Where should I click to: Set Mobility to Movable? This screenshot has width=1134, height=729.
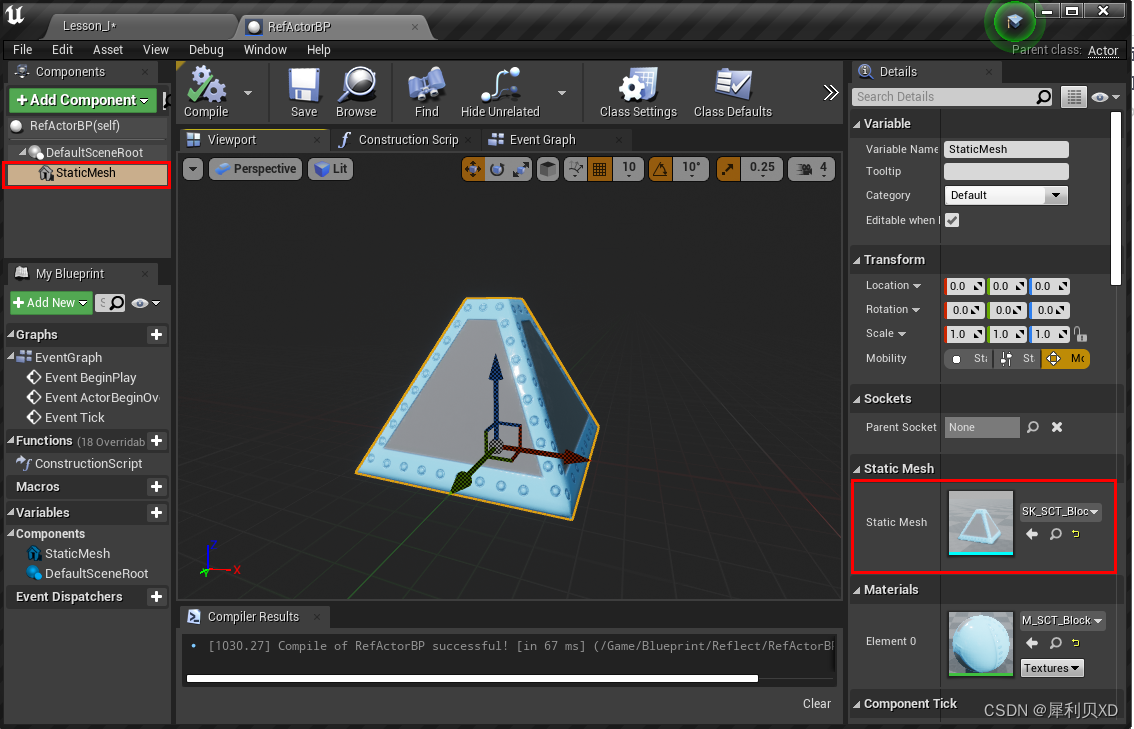pos(1065,359)
